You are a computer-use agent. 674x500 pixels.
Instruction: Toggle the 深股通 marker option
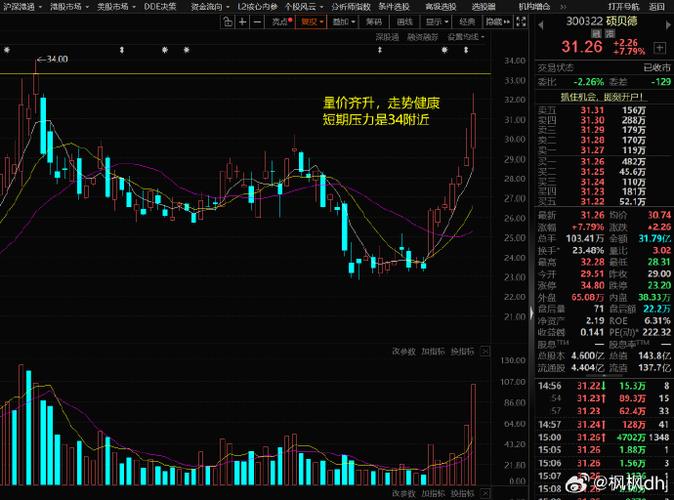(387, 37)
